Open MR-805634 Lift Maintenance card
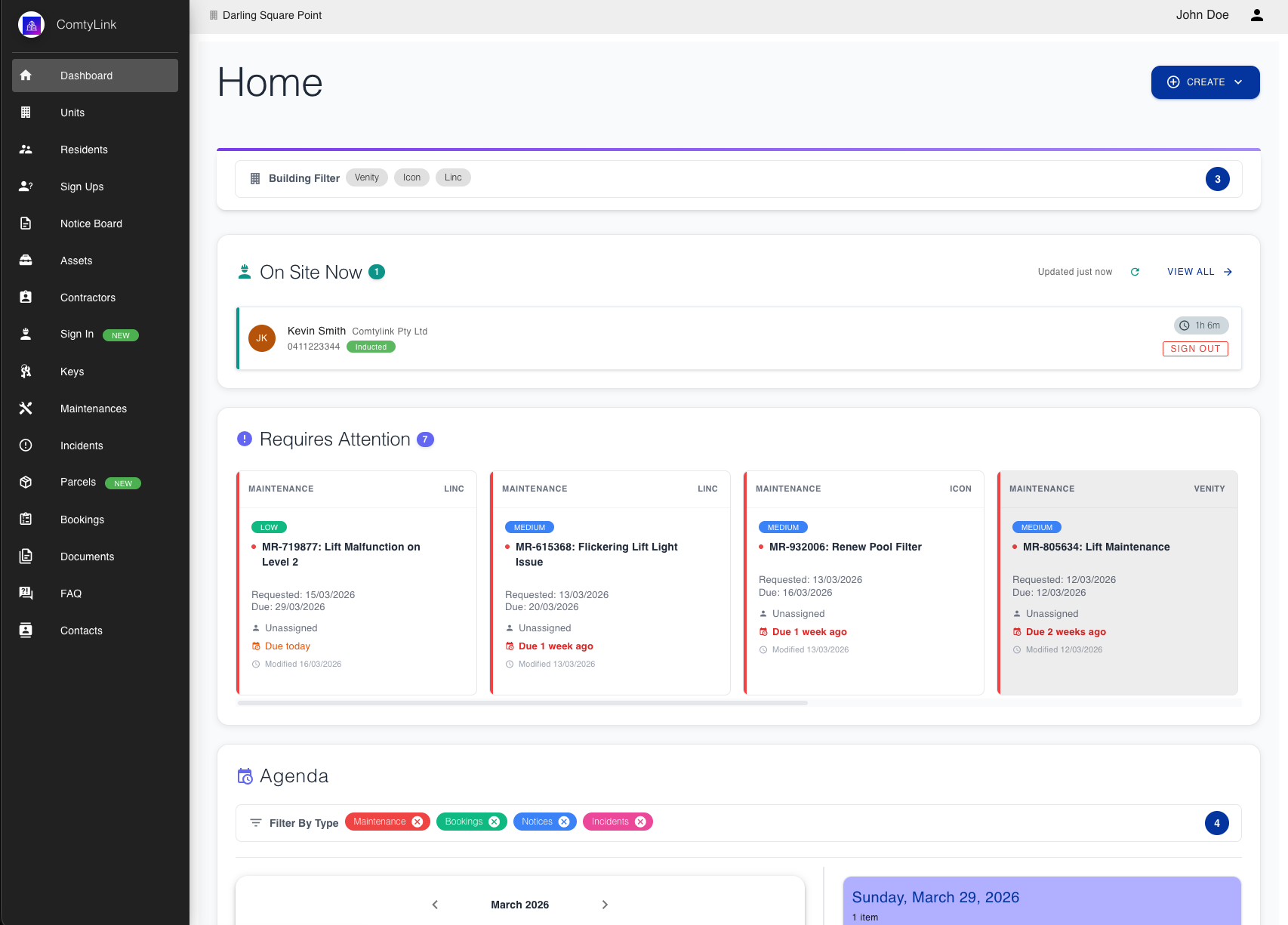 (x=1117, y=583)
